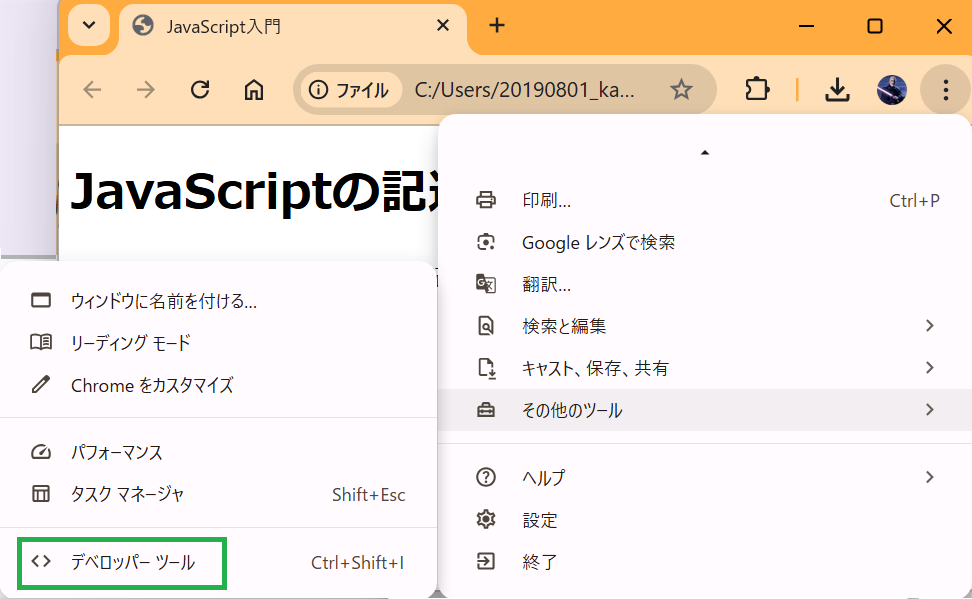
Task: Select デベロッパー ツール from the submenu
Action: click(133, 563)
